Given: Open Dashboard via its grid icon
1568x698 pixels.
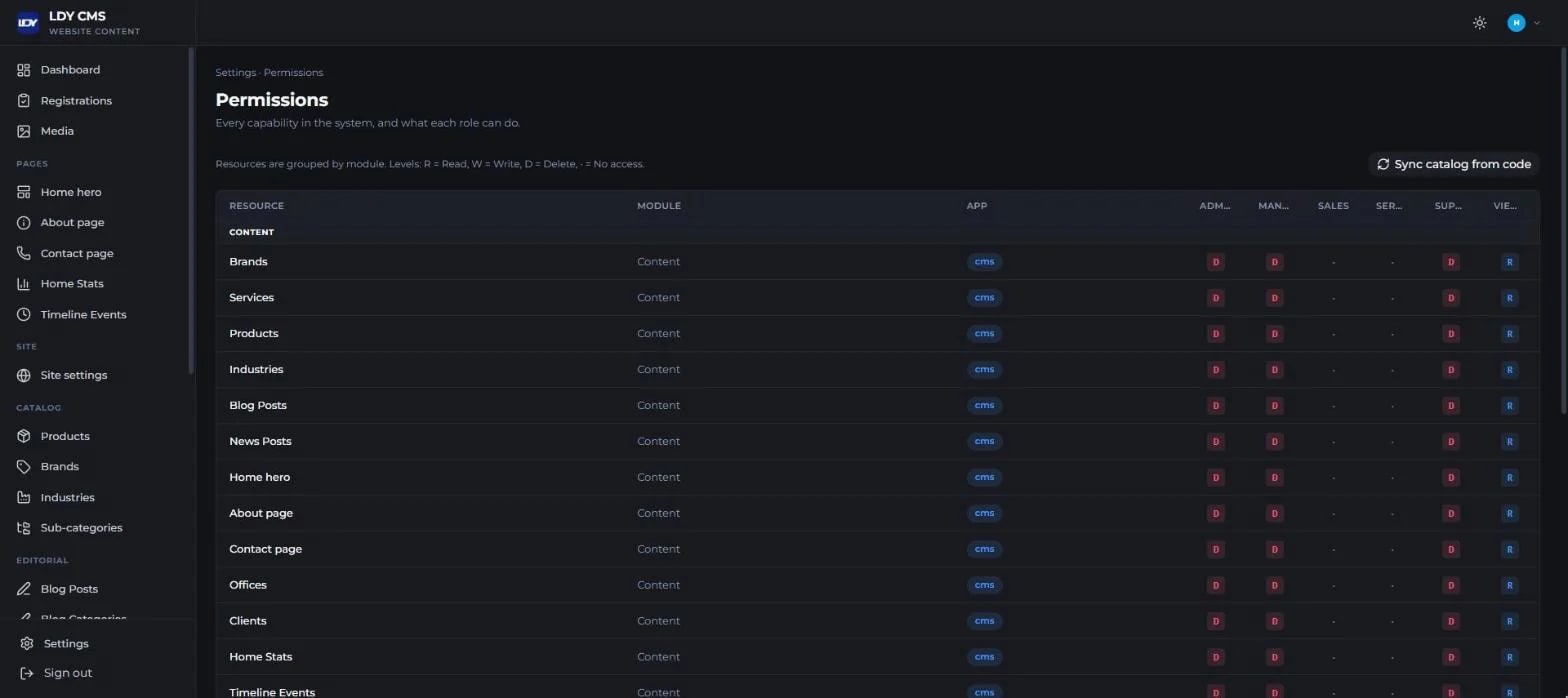Looking at the screenshot, I should pyautogui.click(x=24, y=70).
